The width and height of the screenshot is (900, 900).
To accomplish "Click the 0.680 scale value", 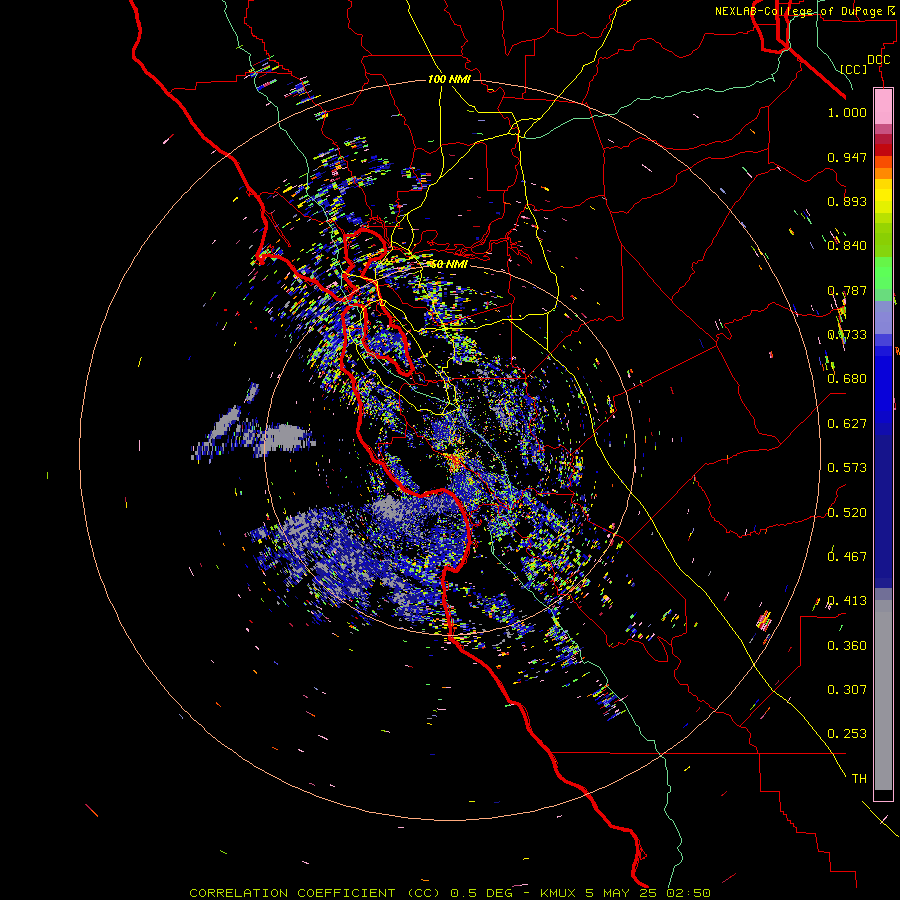I will click(847, 379).
